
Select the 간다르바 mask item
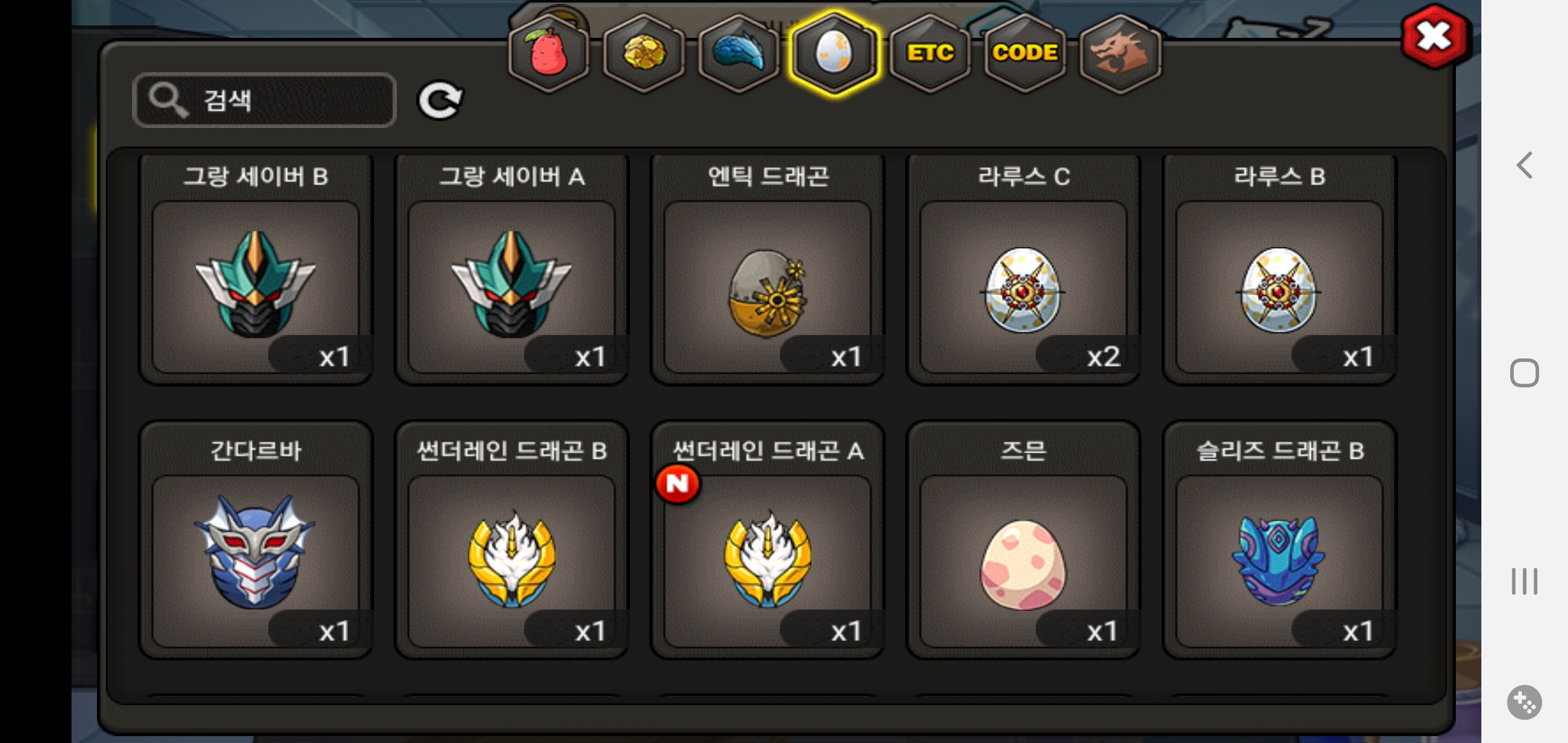point(256,540)
